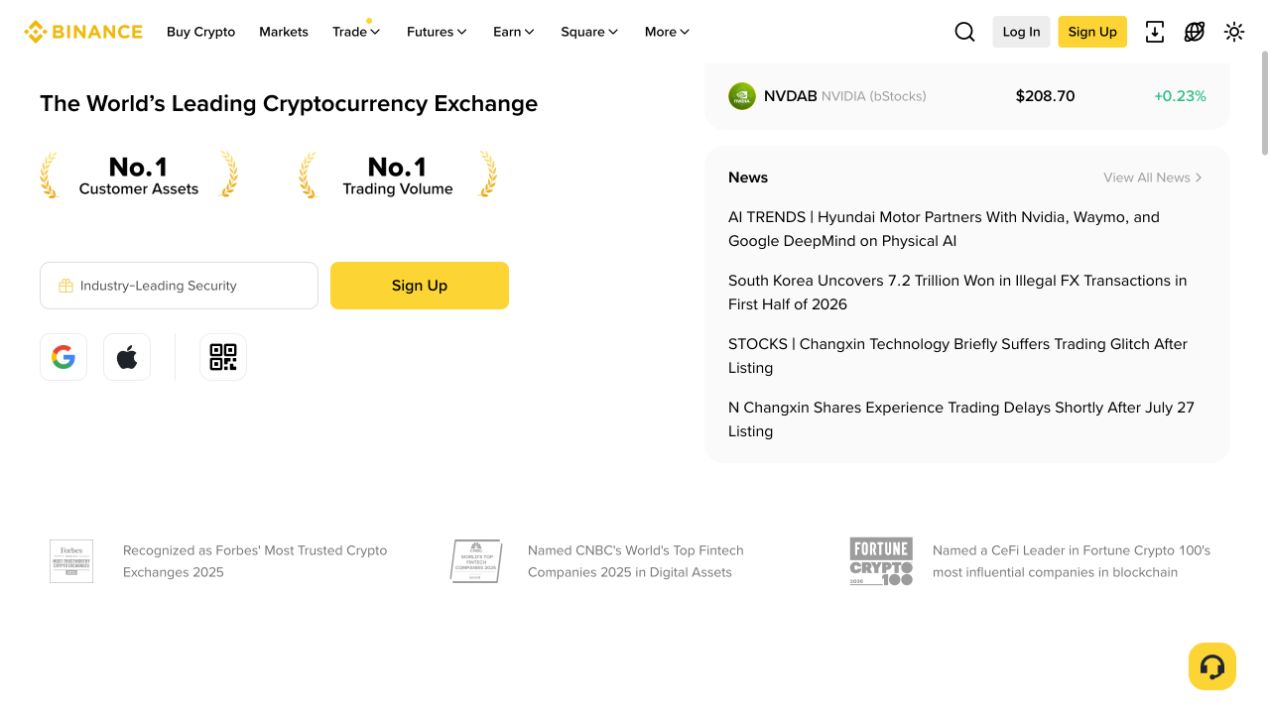Expand the Square menu
1270x714 pixels.
point(589,32)
